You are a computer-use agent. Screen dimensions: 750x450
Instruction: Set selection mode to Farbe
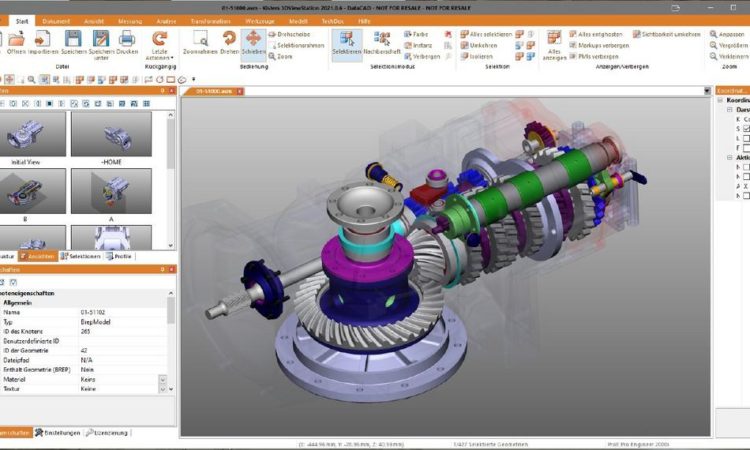coord(416,34)
